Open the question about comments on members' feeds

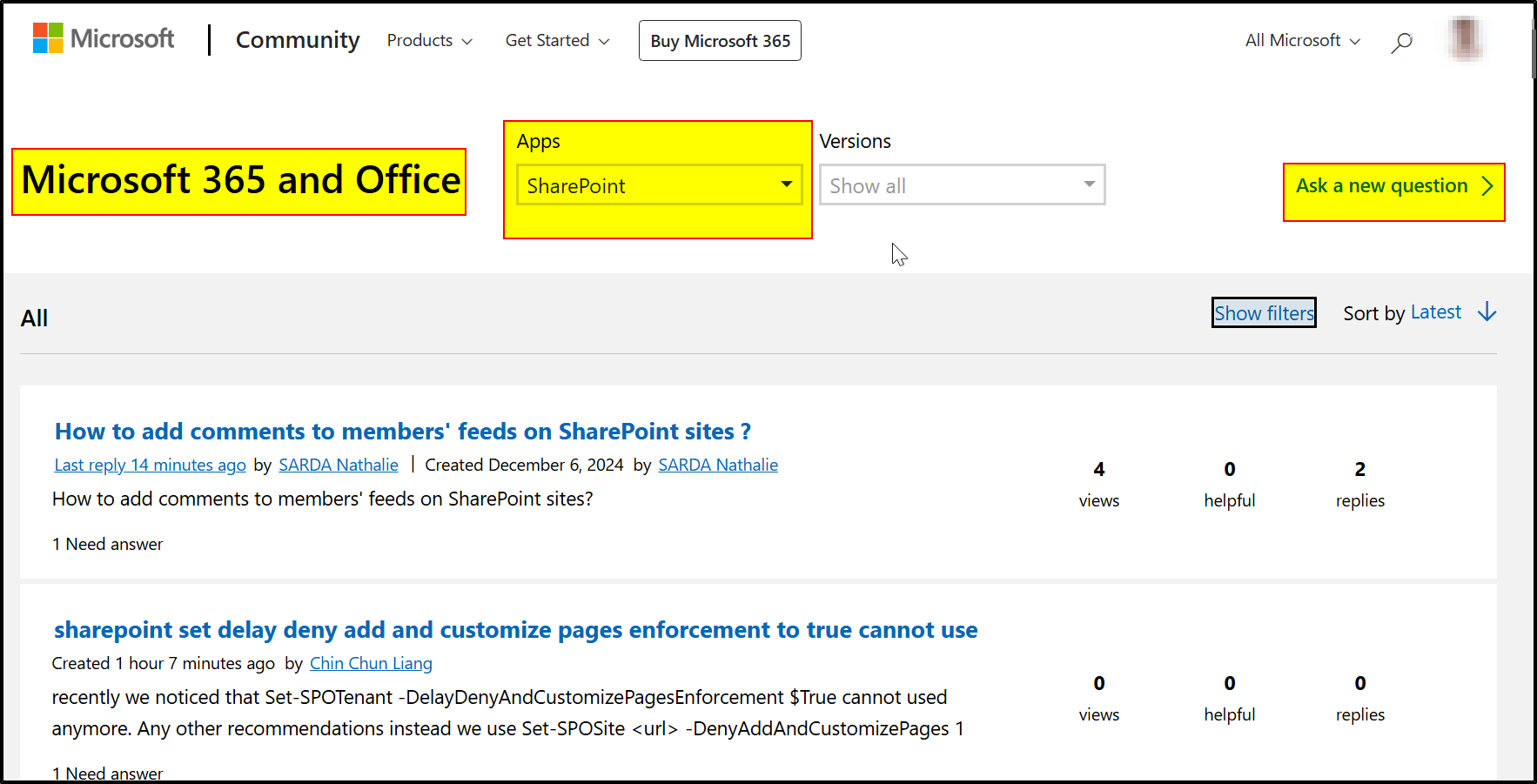point(402,432)
